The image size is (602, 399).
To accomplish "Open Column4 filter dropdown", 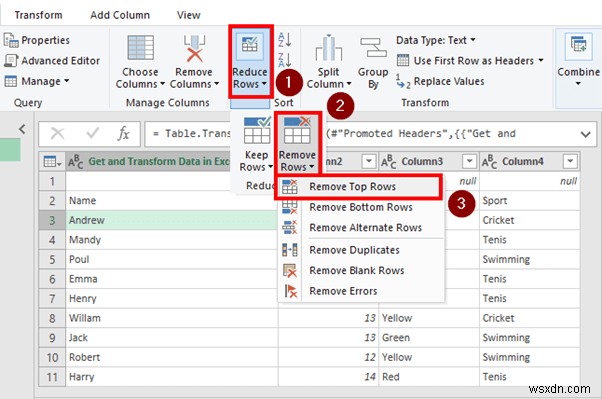I will click(570, 161).
